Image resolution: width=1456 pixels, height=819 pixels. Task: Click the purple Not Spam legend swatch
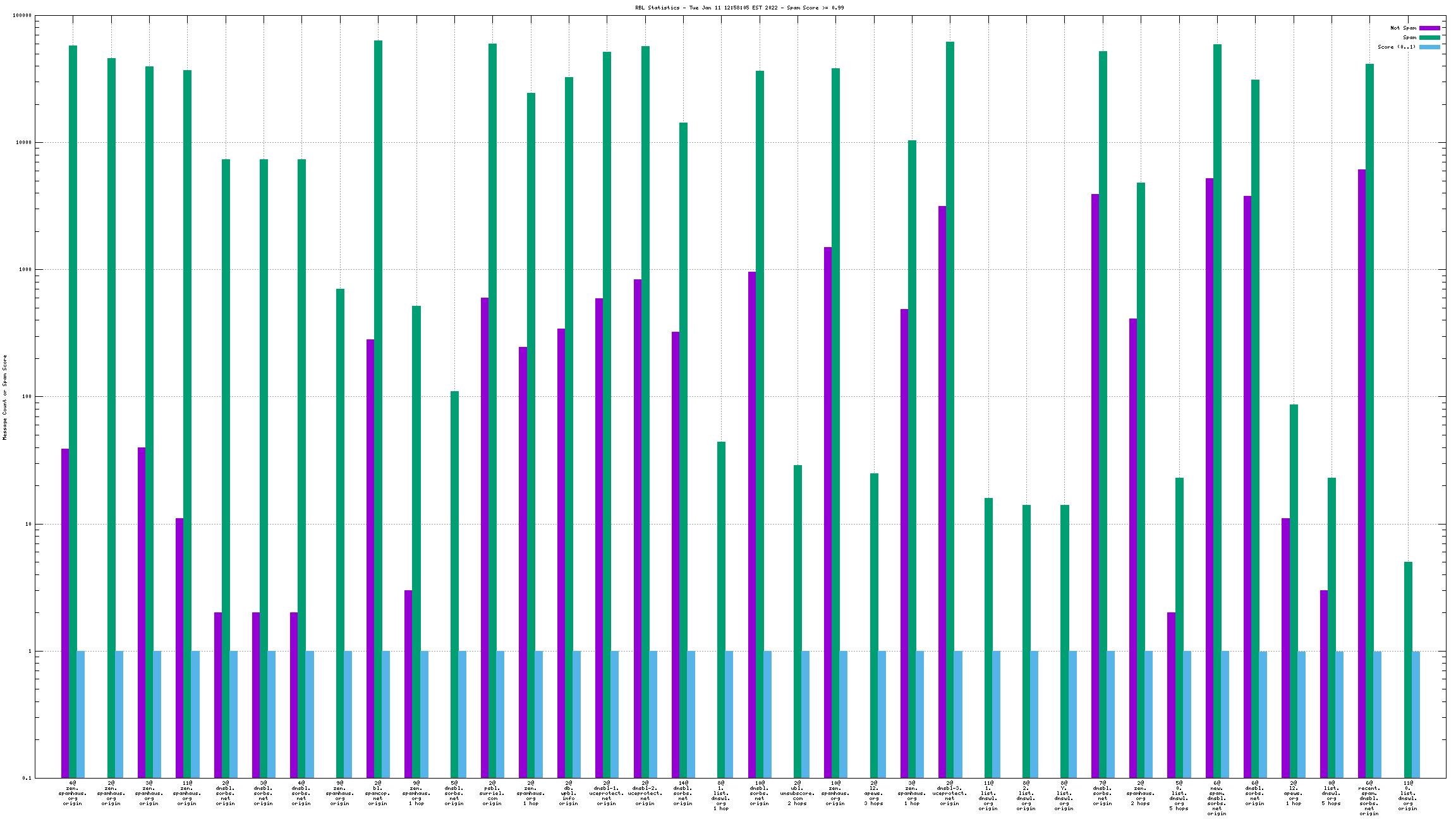coord(1429,28)
